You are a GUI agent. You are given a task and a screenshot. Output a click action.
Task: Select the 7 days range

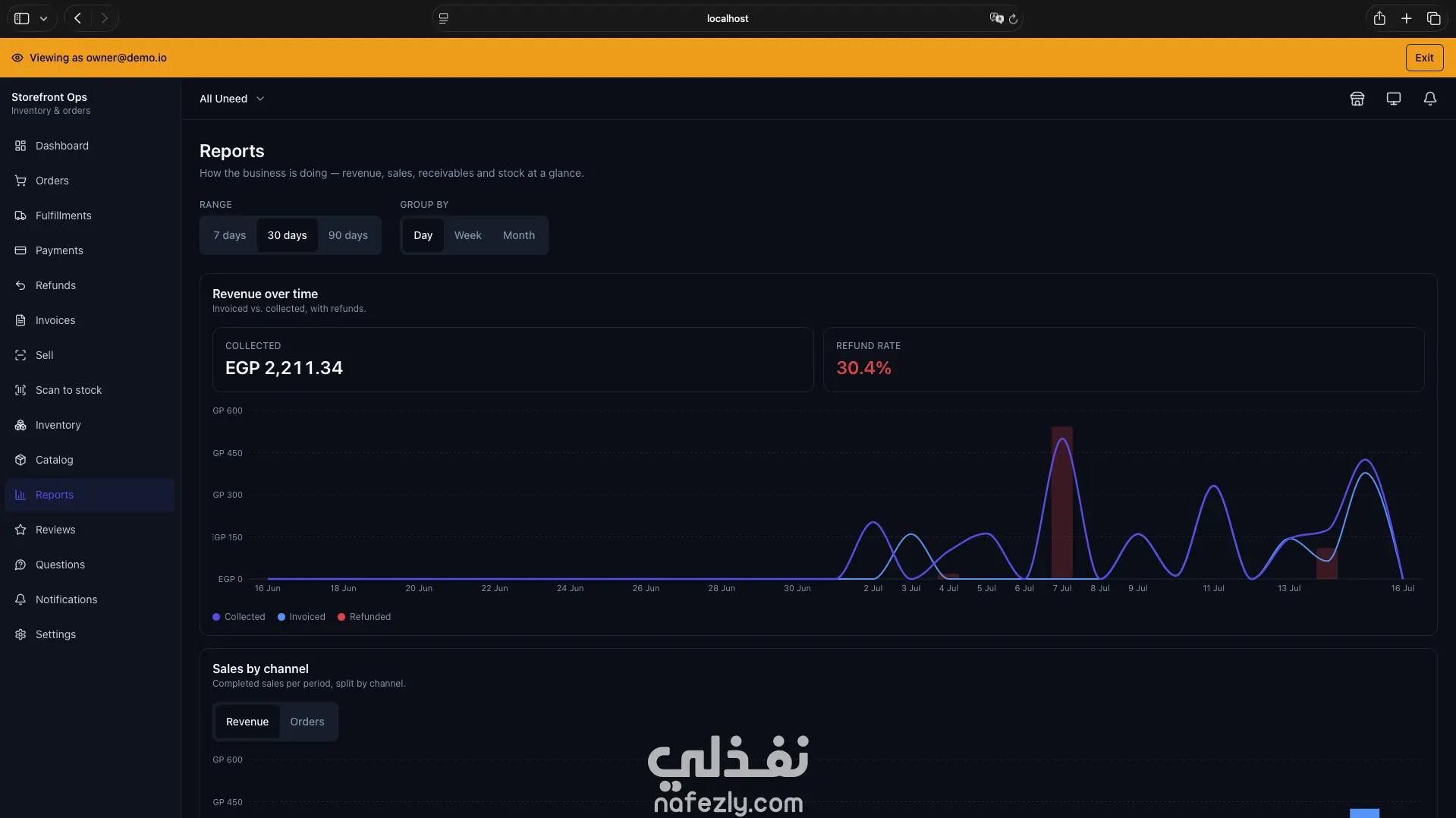point(229,235)
